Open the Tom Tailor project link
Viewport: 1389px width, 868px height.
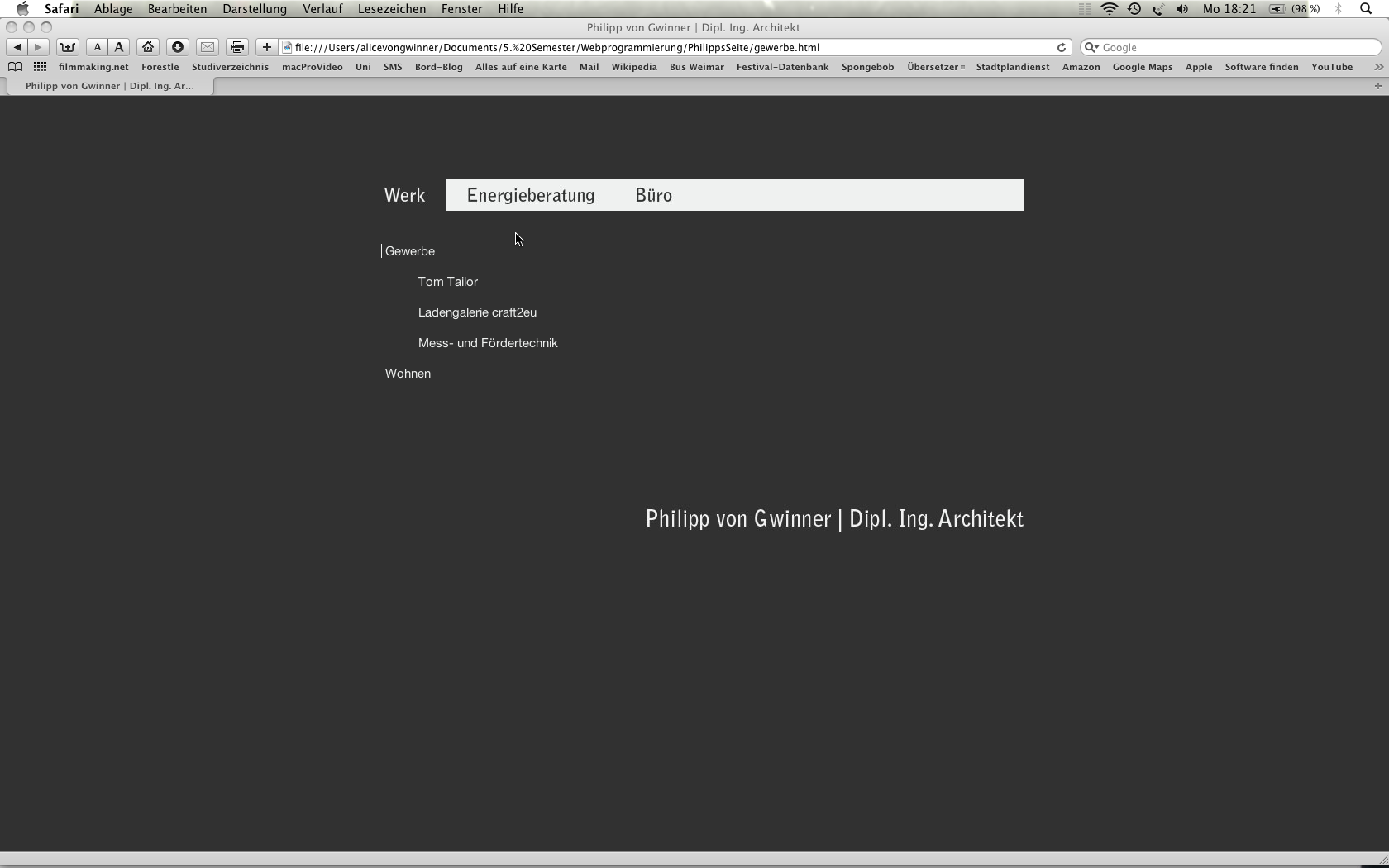pos(448,282)
